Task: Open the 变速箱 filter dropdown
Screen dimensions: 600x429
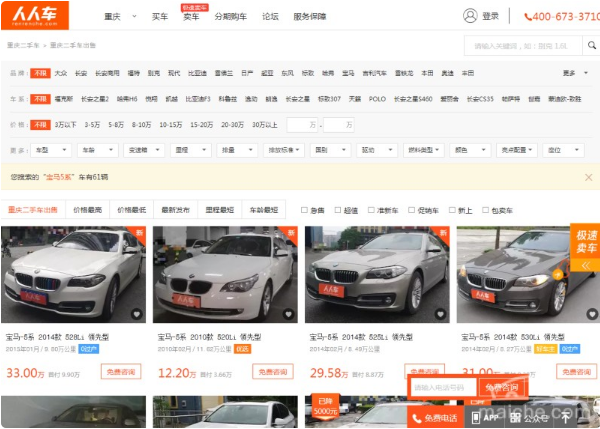Action: [144, 150]
